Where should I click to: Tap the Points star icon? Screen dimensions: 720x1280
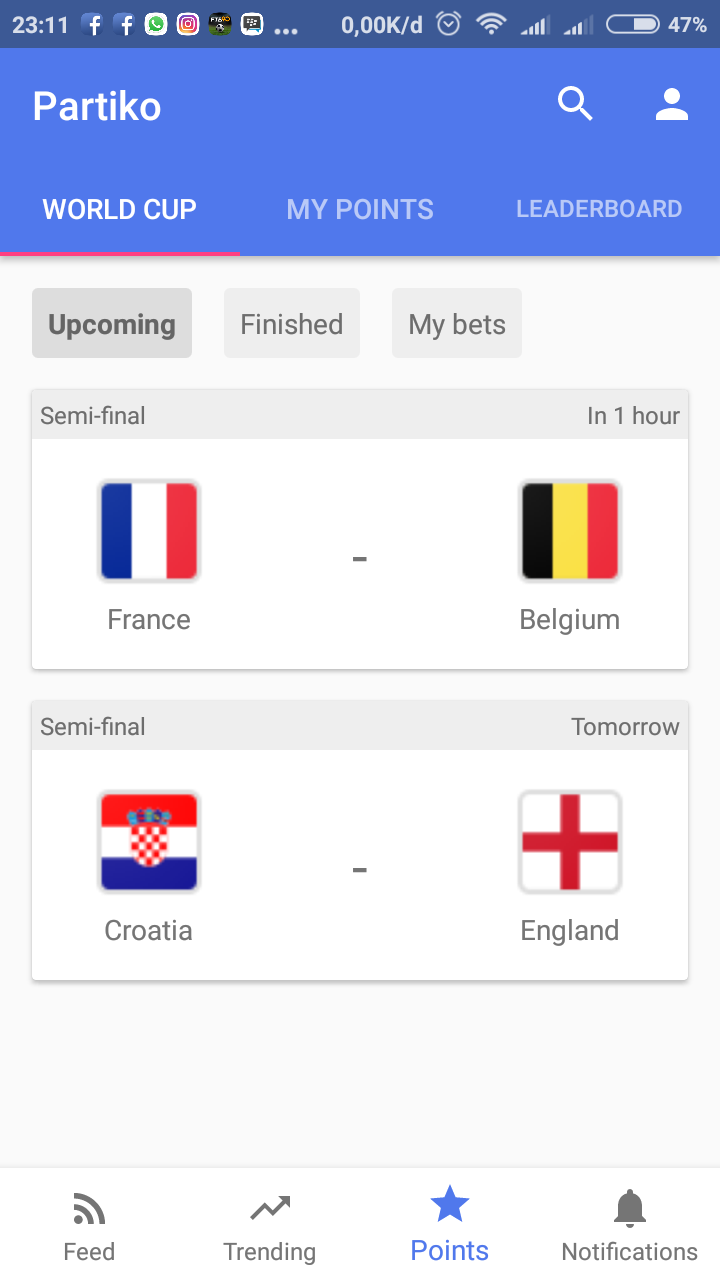tap(450, 1204)
